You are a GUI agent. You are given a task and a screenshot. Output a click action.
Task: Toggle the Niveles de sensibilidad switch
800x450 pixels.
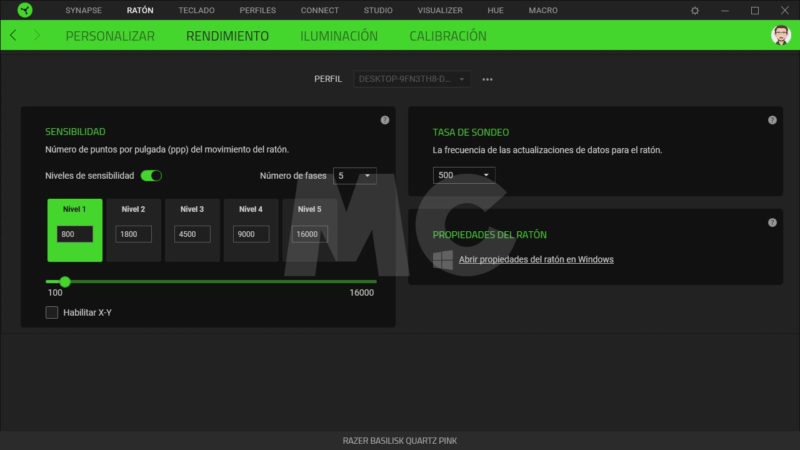click(151, 176)
